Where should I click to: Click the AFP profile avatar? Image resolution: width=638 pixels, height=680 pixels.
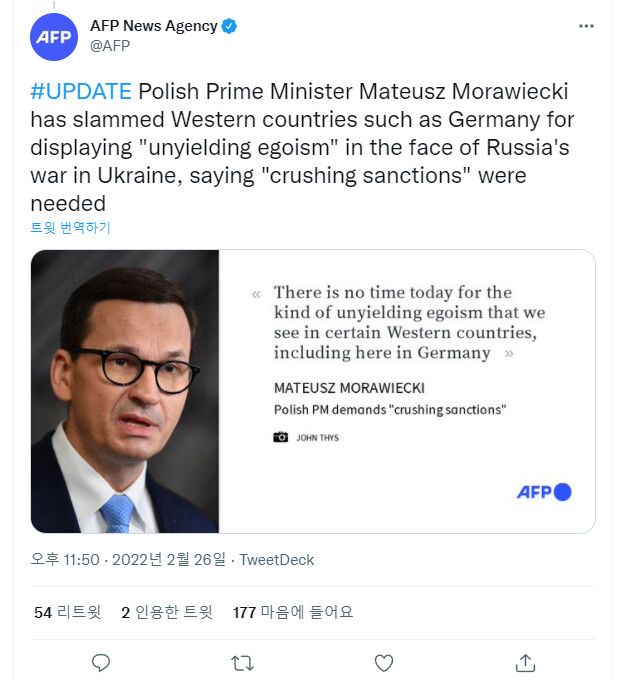[x=54, y=36]
